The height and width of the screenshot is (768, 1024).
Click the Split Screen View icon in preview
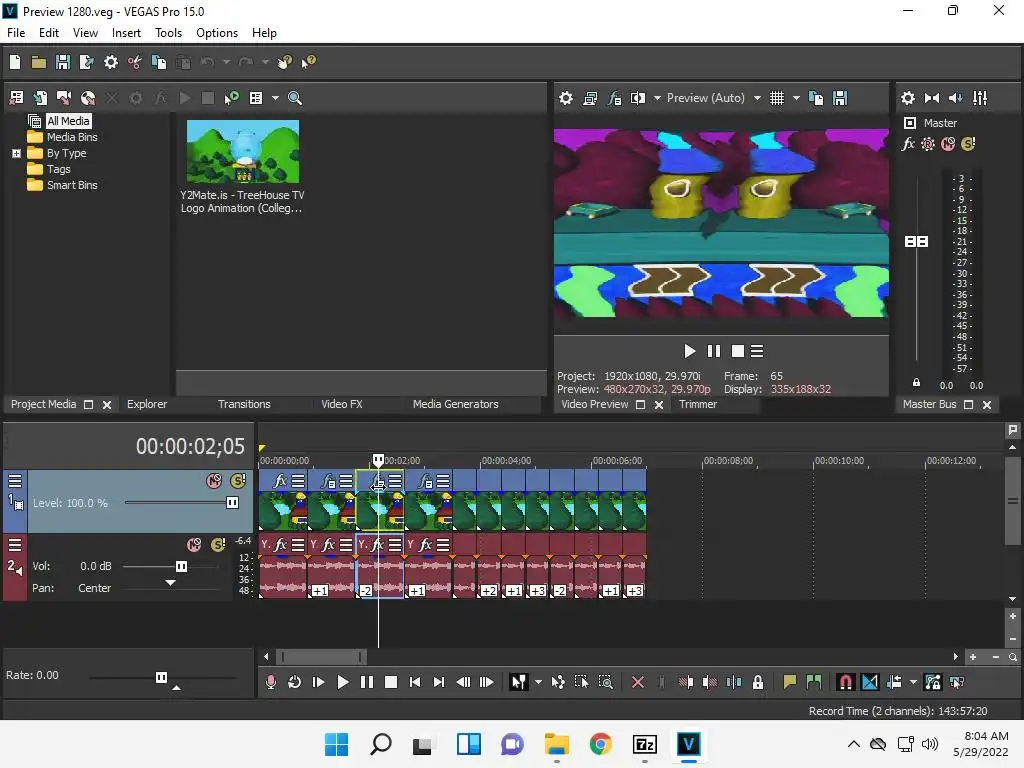click(x=638, y=98)
